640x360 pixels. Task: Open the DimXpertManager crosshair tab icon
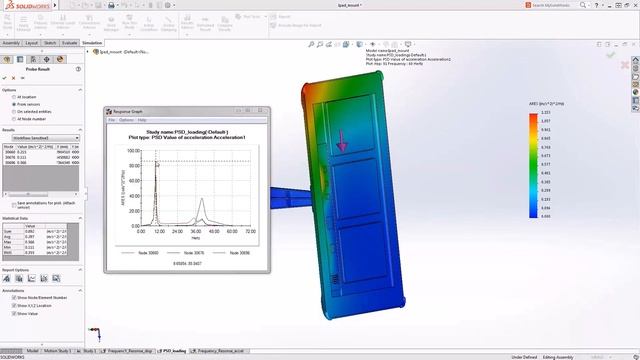tap(47, 59)
